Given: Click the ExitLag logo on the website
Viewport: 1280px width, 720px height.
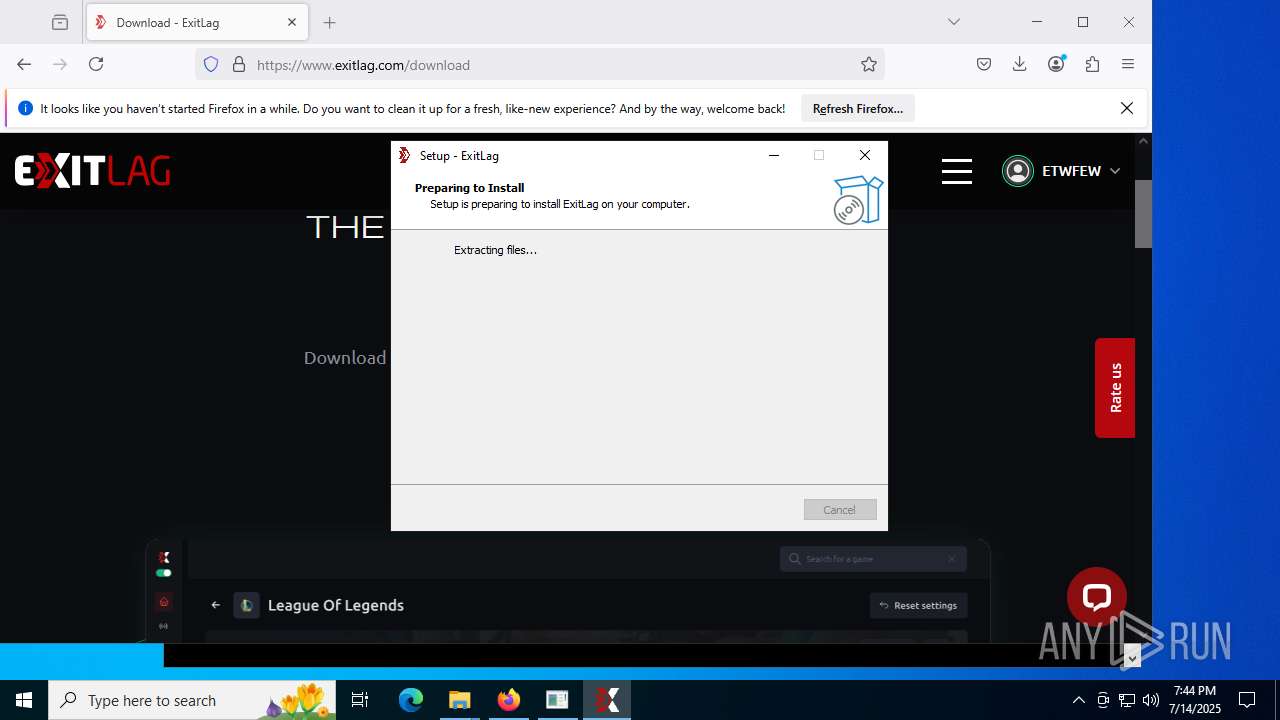Looking at the screenshot, I should coord(92,171).
